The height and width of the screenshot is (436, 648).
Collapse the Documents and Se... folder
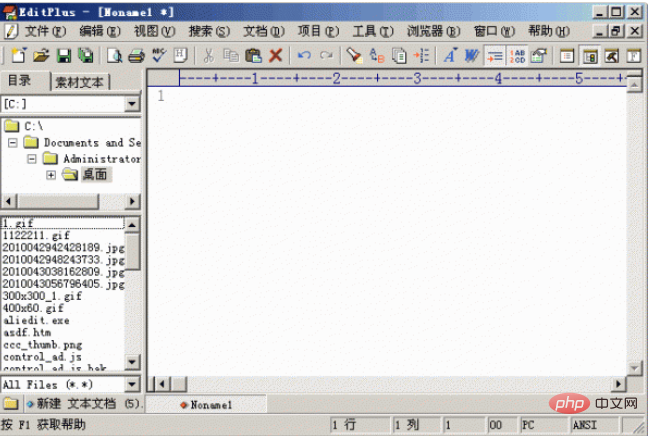[x=12, y=143]
